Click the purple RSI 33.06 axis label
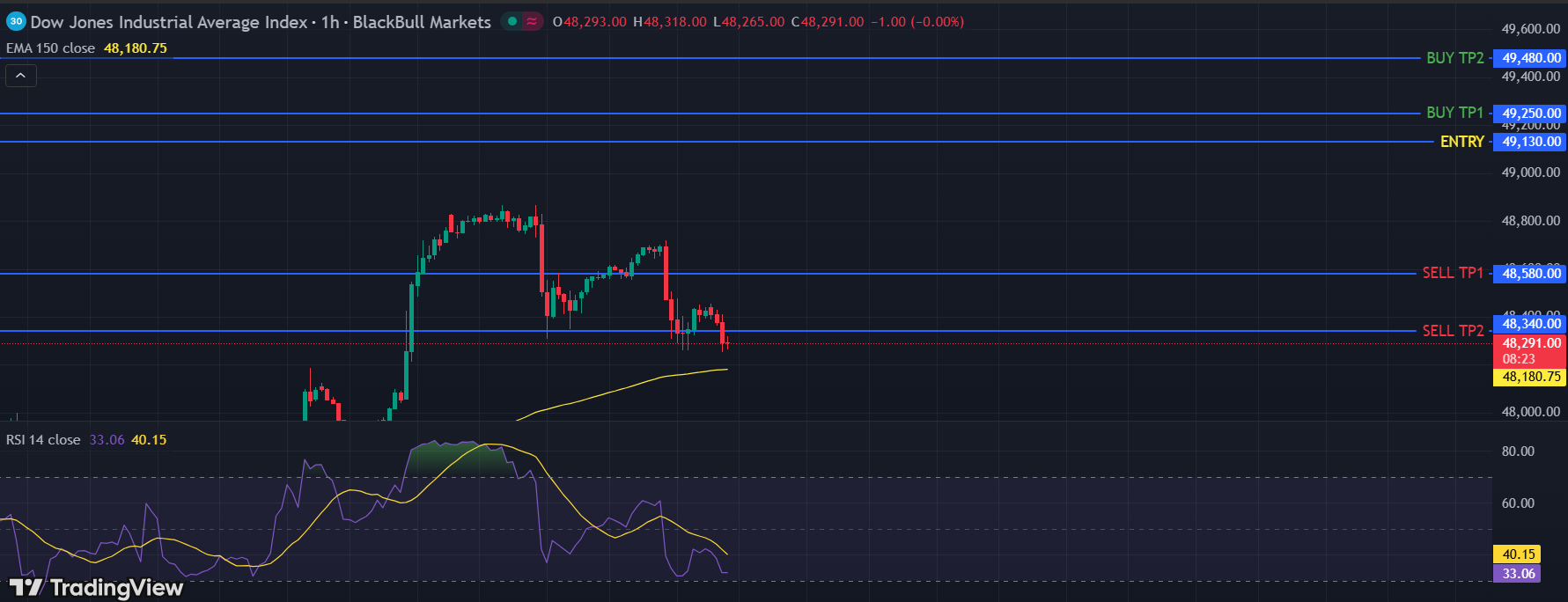This screenshot has height=602, width=1568. 1518,574
